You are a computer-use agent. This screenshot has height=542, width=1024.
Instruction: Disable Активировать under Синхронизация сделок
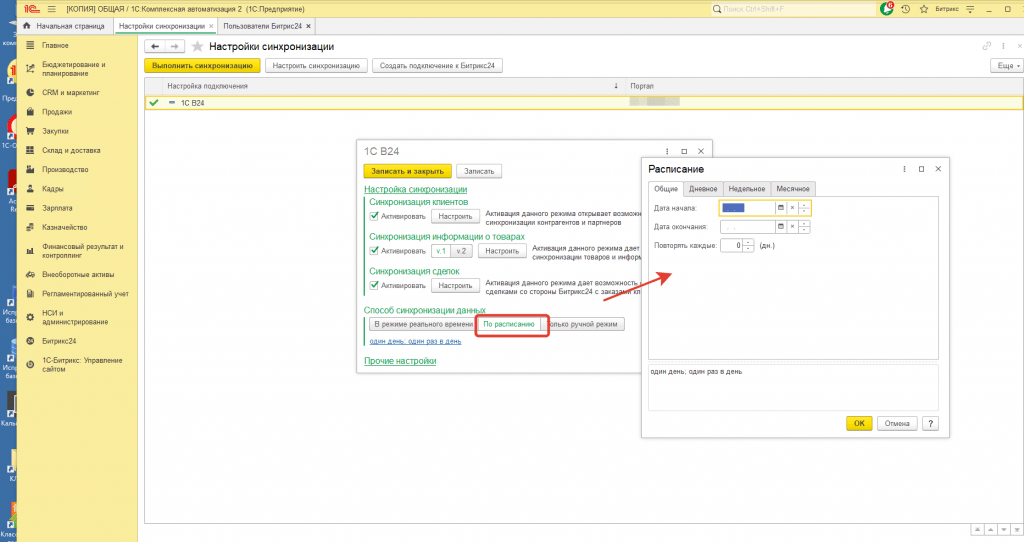pos(375,286)
